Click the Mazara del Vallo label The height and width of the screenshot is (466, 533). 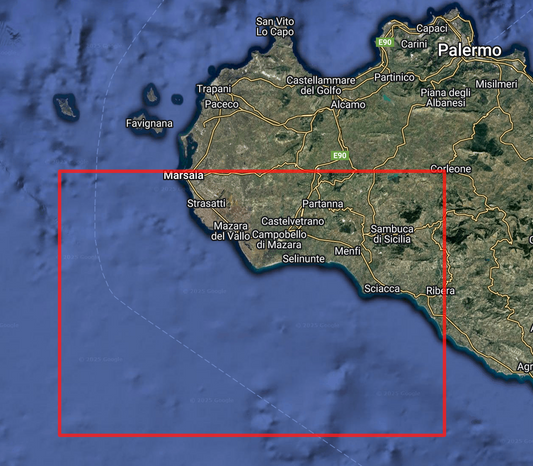[230, 231]
